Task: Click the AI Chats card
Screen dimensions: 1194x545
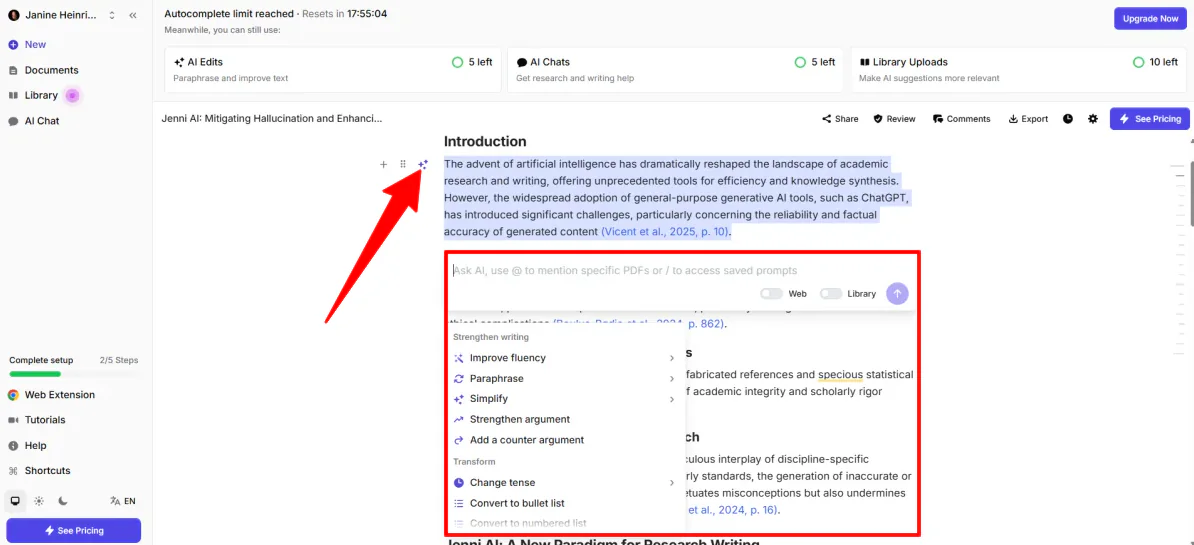Action: point(675,69)
